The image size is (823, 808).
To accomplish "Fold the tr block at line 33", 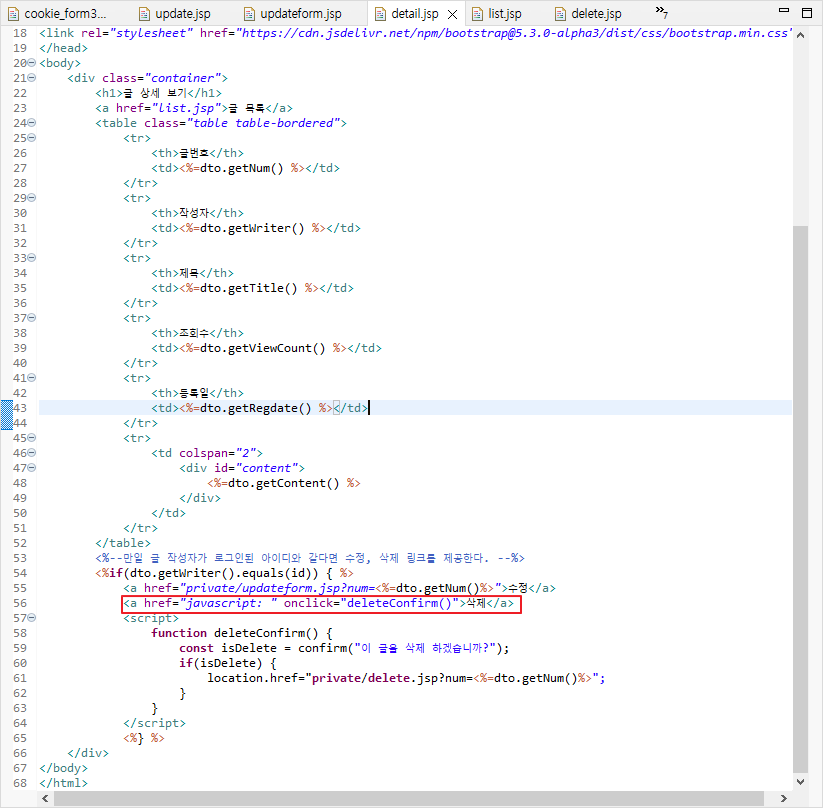I will (x=32, y=258).
